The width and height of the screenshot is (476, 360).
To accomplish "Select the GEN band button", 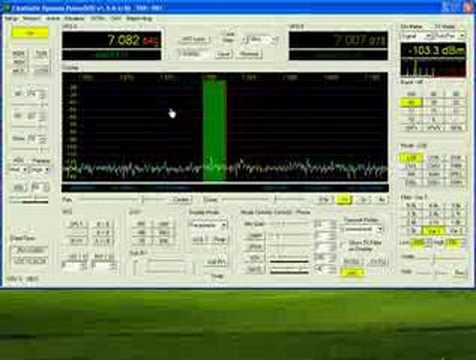I will click(x=411, y=128).
